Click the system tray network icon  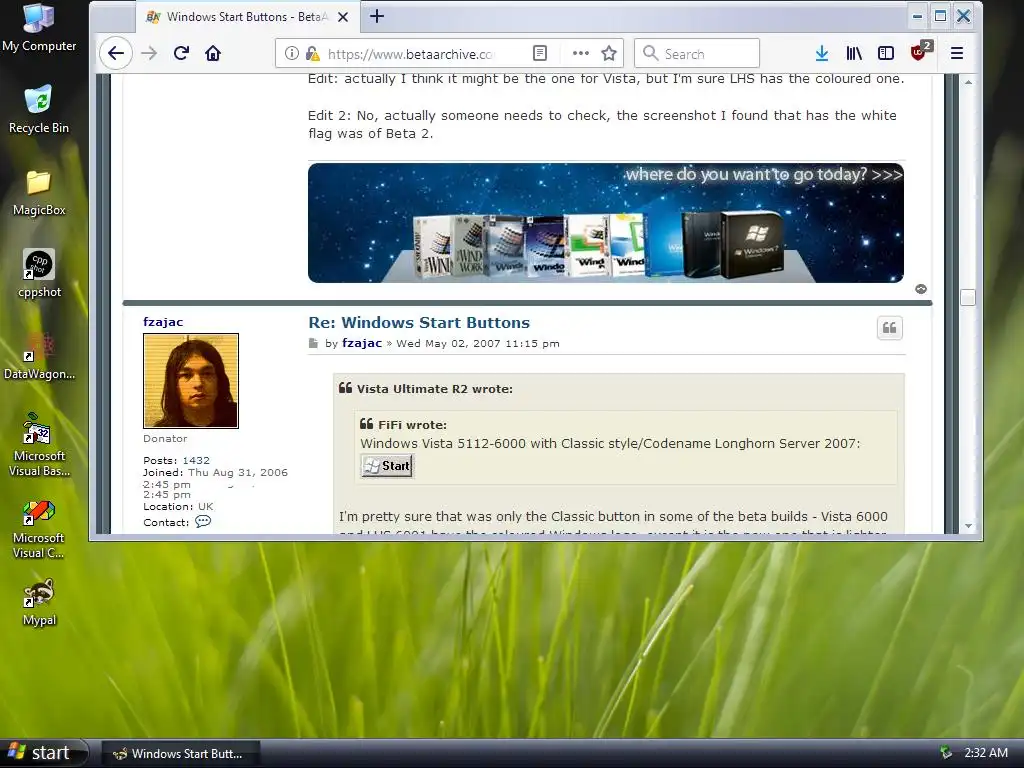pos(946,753)
